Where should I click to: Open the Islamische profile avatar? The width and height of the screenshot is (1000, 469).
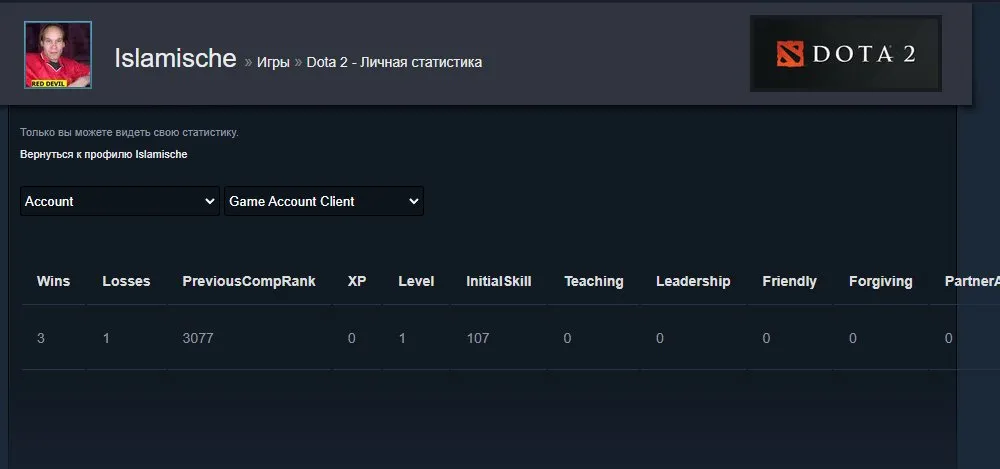point(58,55)
